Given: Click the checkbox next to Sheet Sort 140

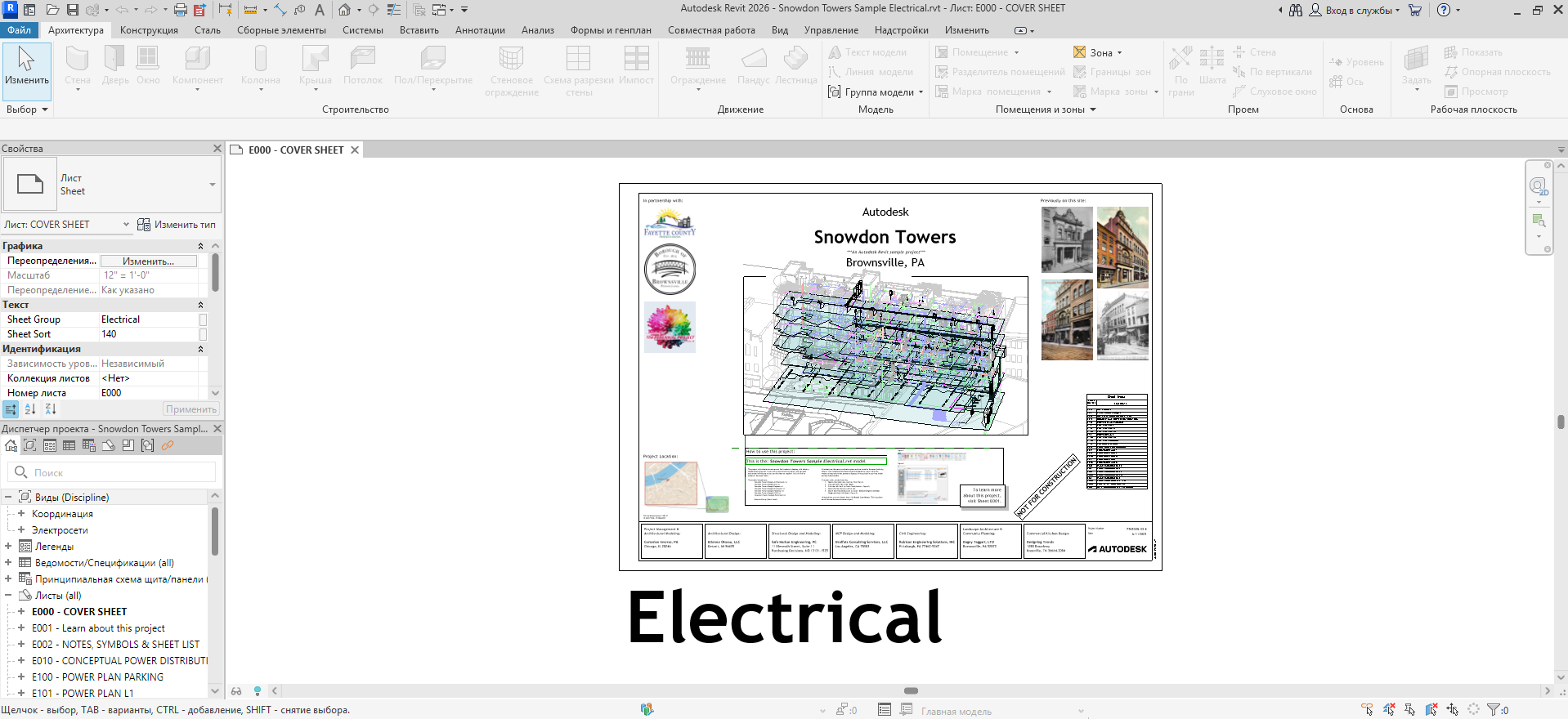Looking at the screenshot, I should [204, 334].
